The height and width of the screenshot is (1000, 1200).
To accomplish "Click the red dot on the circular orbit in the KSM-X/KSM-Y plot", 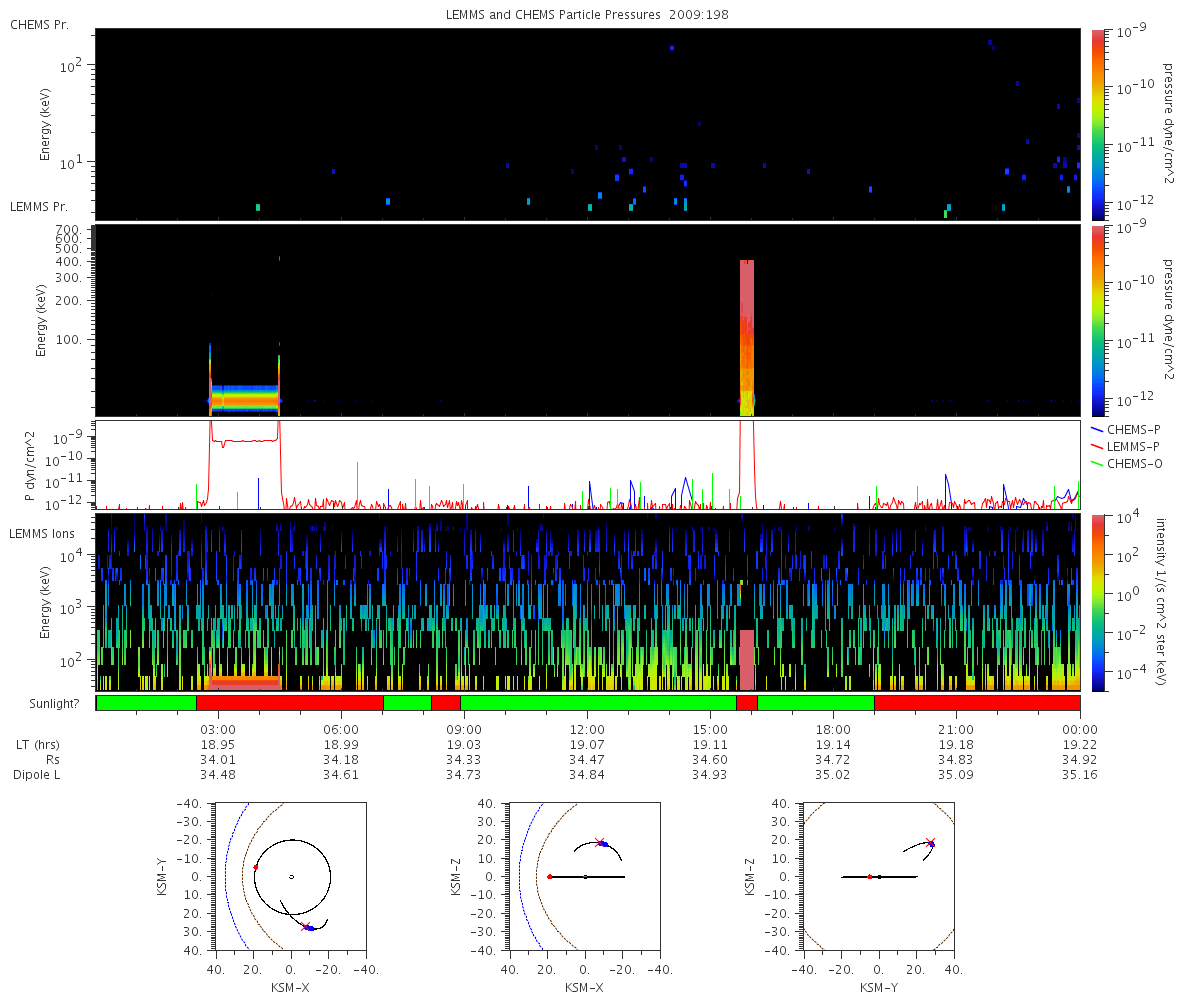I will pyautogui.click(x=255, y=867).
